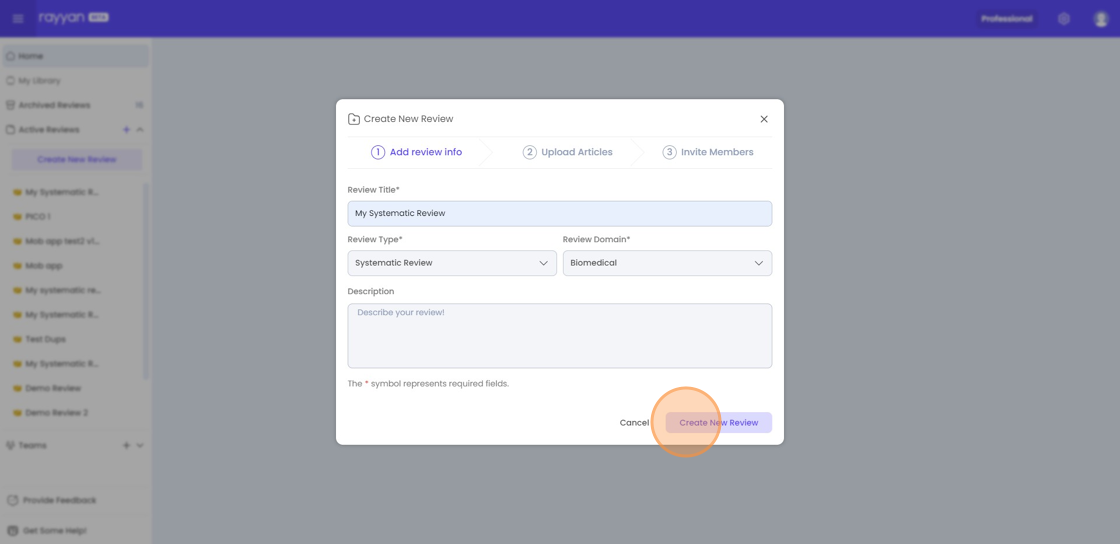Image resolution: width=1120 pixels, height=544 pixels.
Task: Open settings via the header gear icon
Action: pos(1064,19)
